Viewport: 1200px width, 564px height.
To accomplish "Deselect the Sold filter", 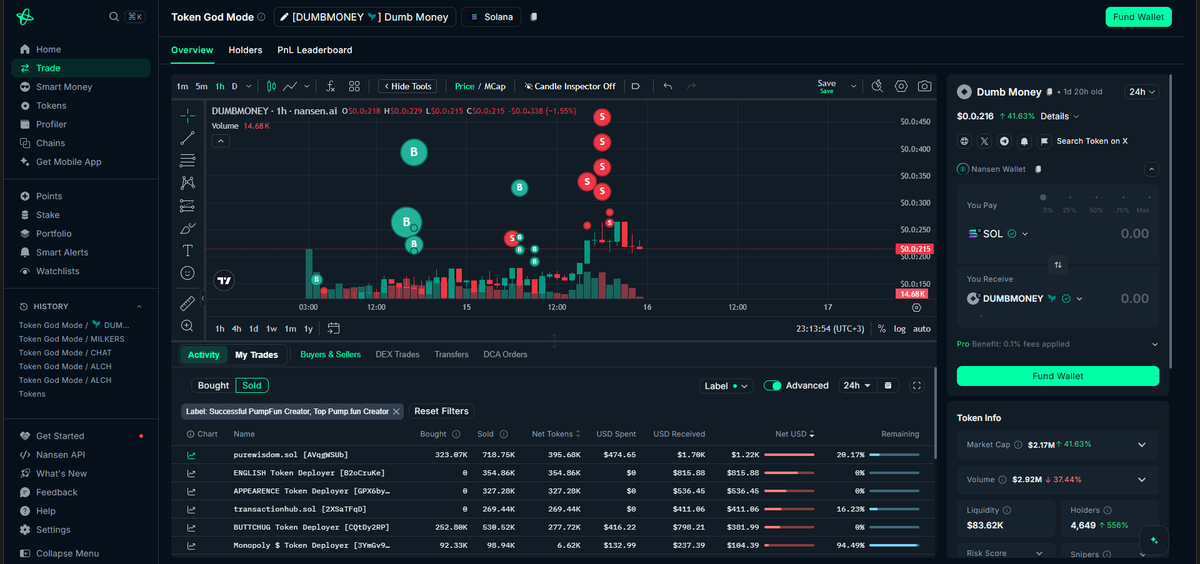I will pos(252,385).
